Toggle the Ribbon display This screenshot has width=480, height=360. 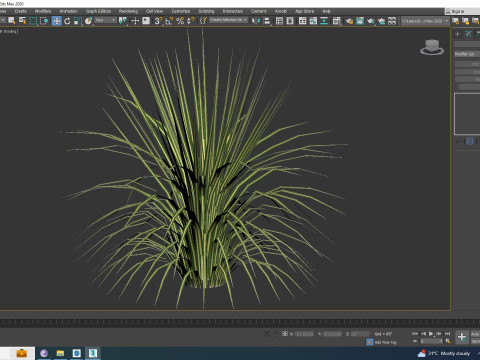pos(302,21)
